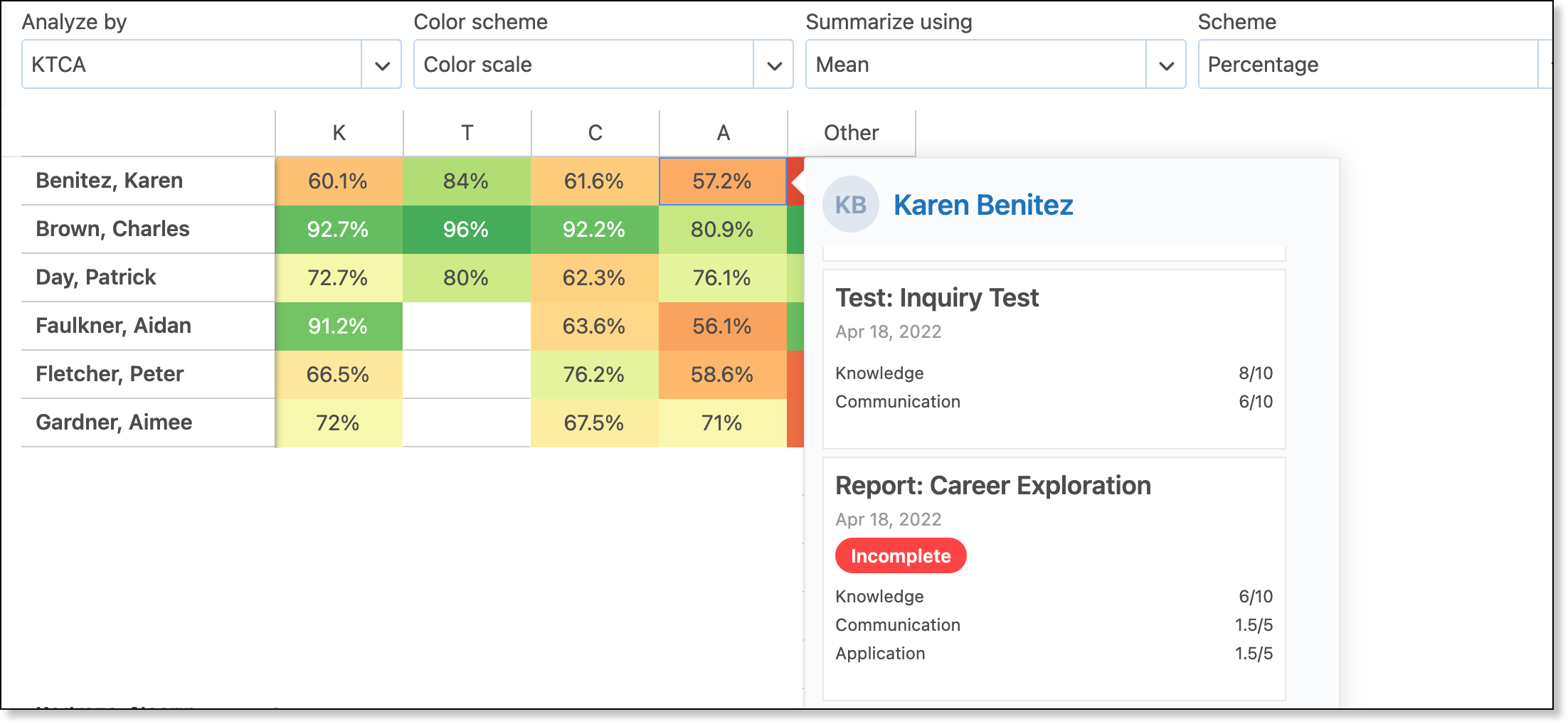Screen dimensions: 1568x724
Task: Open Karen Benitez profile link
Action: [983, 205]
